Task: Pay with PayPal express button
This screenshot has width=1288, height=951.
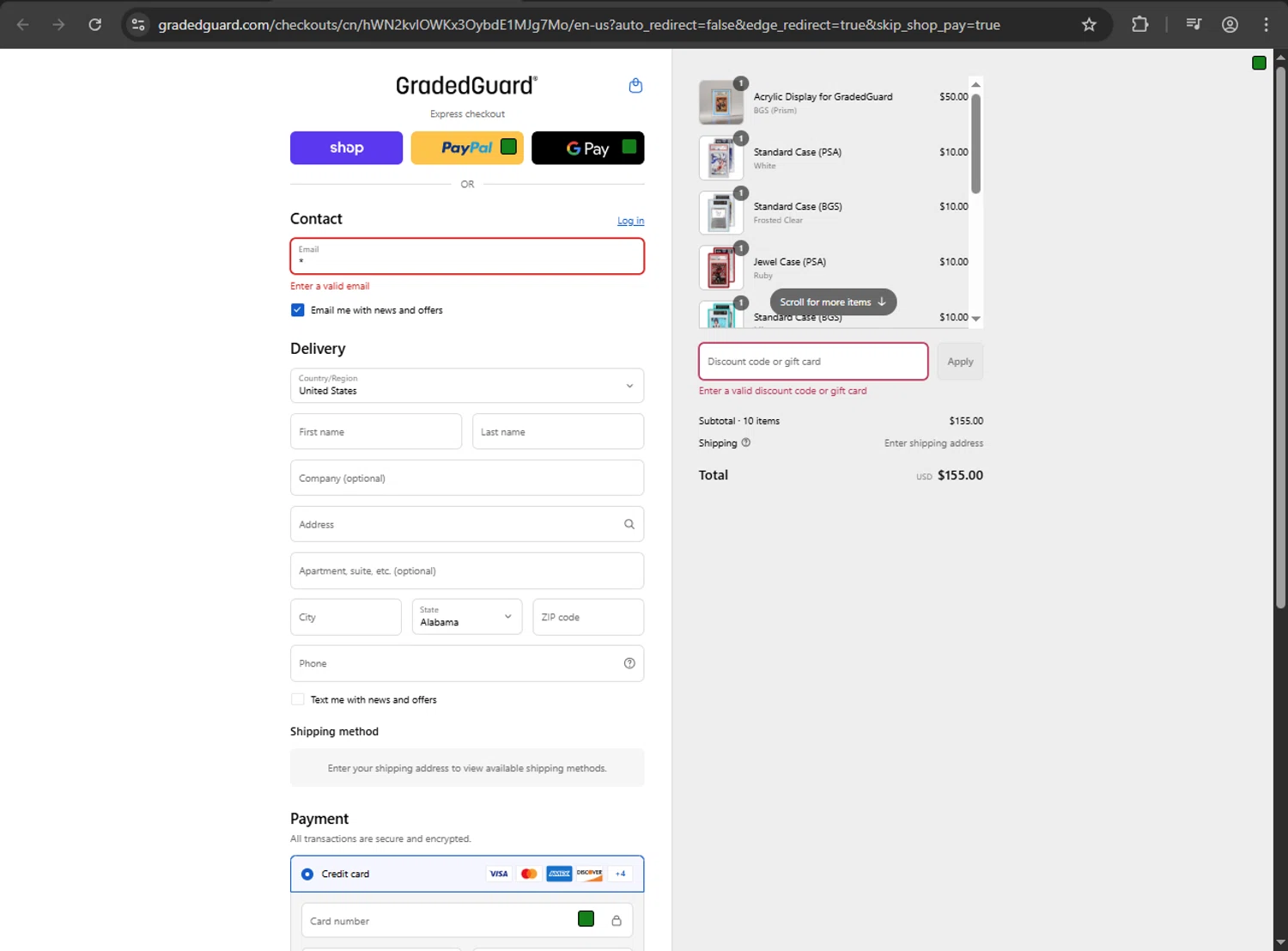Action: [x=467, y=148]
